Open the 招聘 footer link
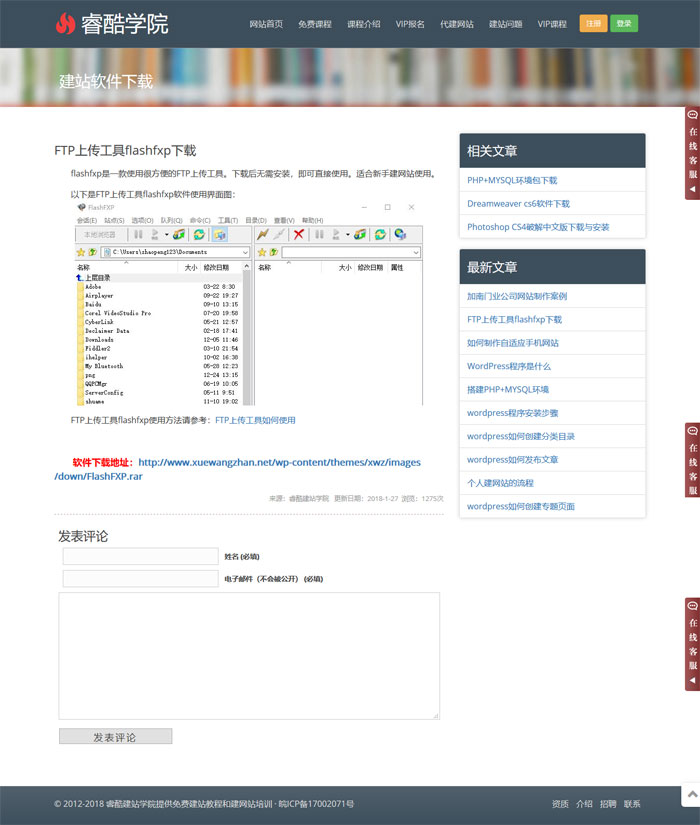This screenshot has height=825, width=700. 608,804
